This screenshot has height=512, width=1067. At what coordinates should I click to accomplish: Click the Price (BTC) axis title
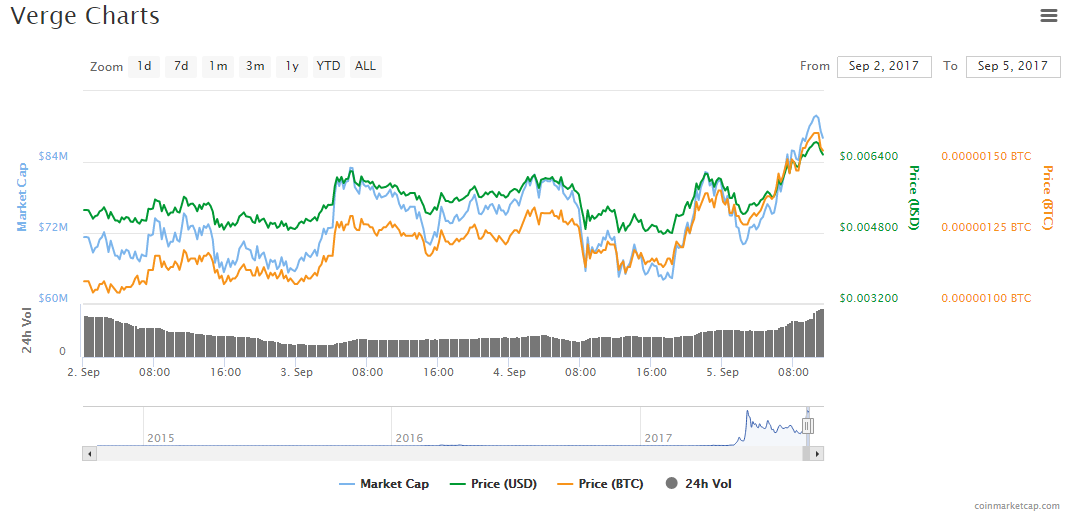tap(1047, 197)
